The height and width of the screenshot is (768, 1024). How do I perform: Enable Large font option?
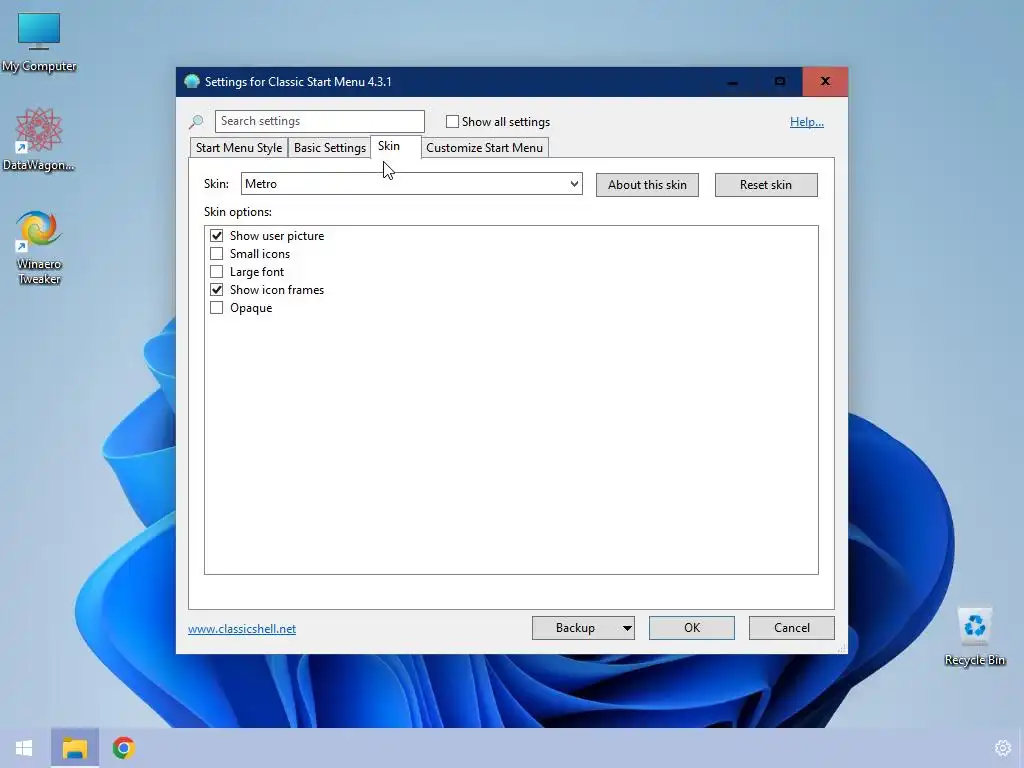coord(216,272)
